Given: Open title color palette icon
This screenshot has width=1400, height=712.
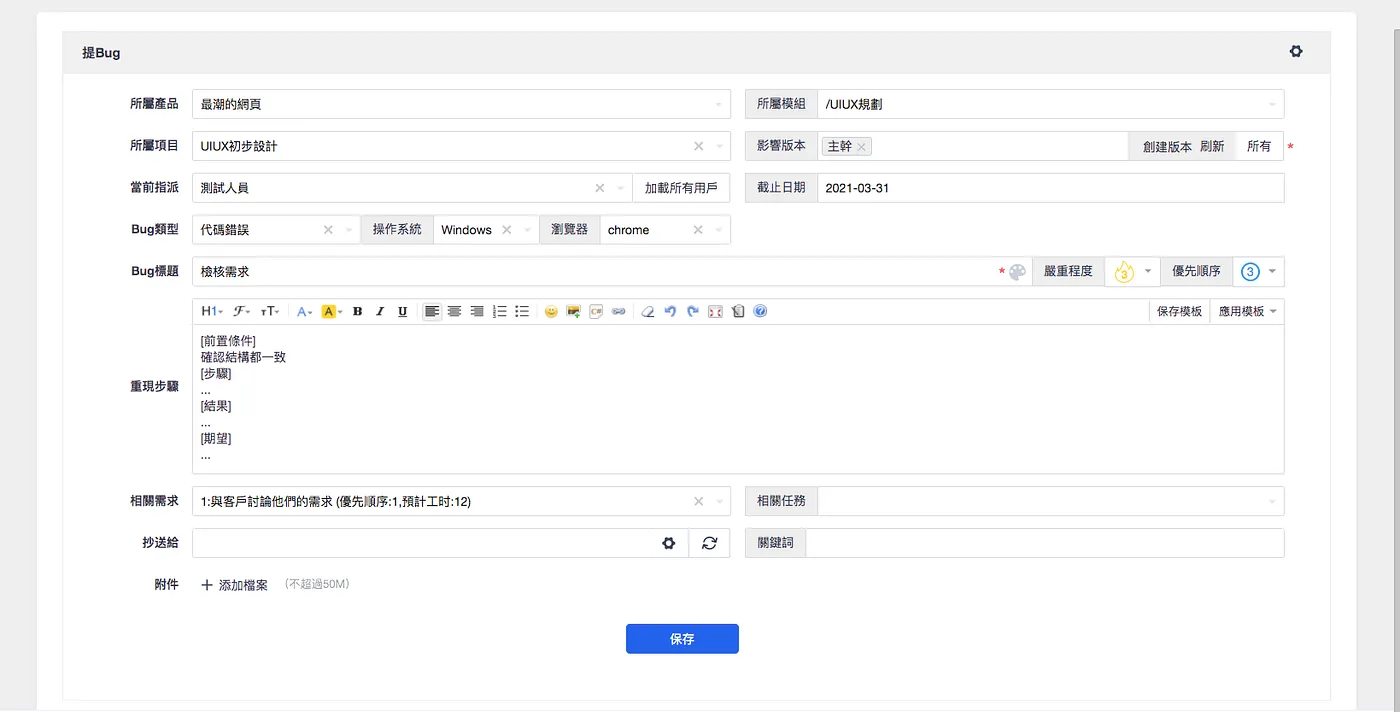Looking at the screenshot, I should (1017, 272).
